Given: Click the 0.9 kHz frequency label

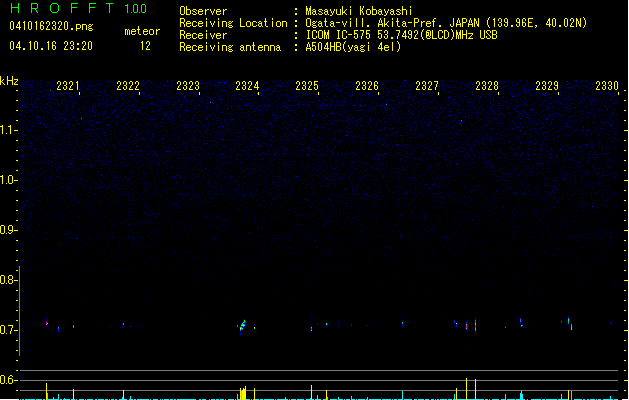Looking at the screenshot, I should coord(8,230).
